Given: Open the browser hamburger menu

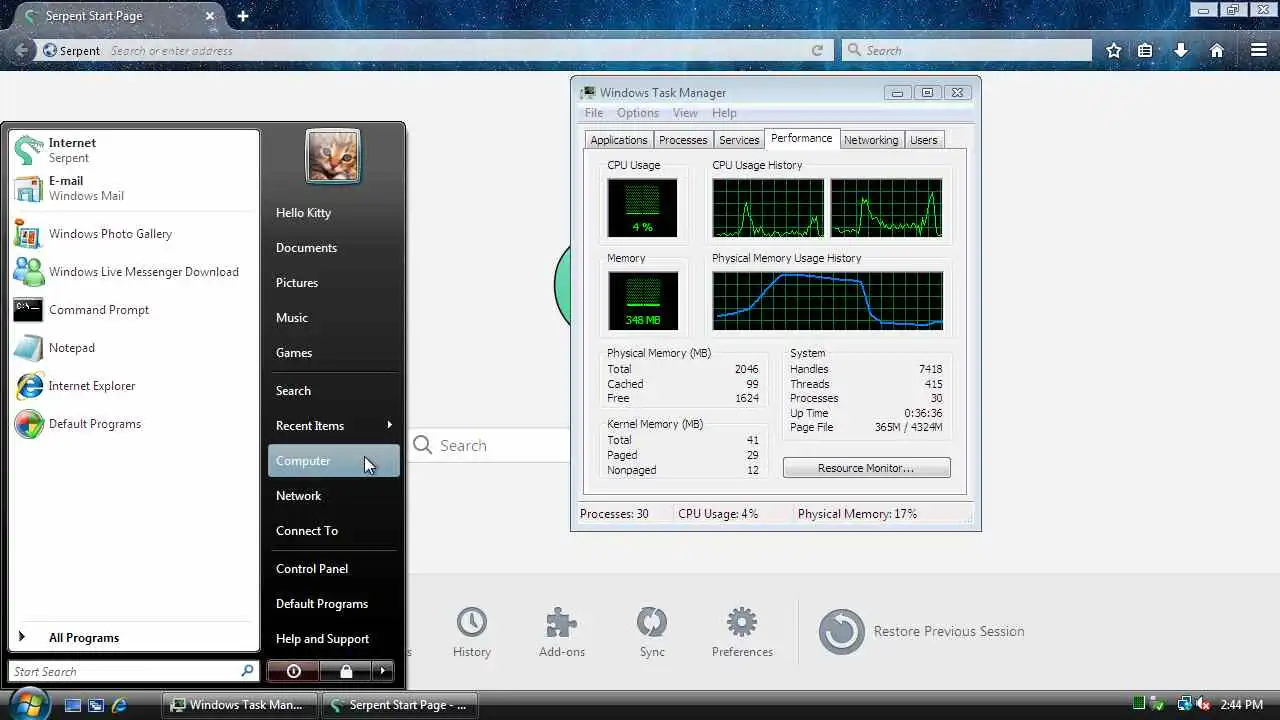Looking at the screenshot, I should [x=1259, y=50].
